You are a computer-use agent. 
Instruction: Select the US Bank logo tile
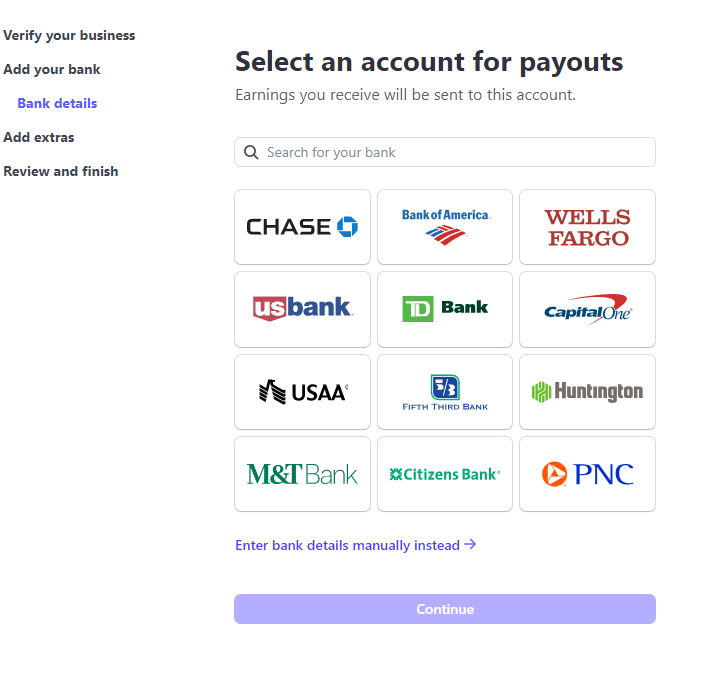pyautogui.click(x=302, y=309)
